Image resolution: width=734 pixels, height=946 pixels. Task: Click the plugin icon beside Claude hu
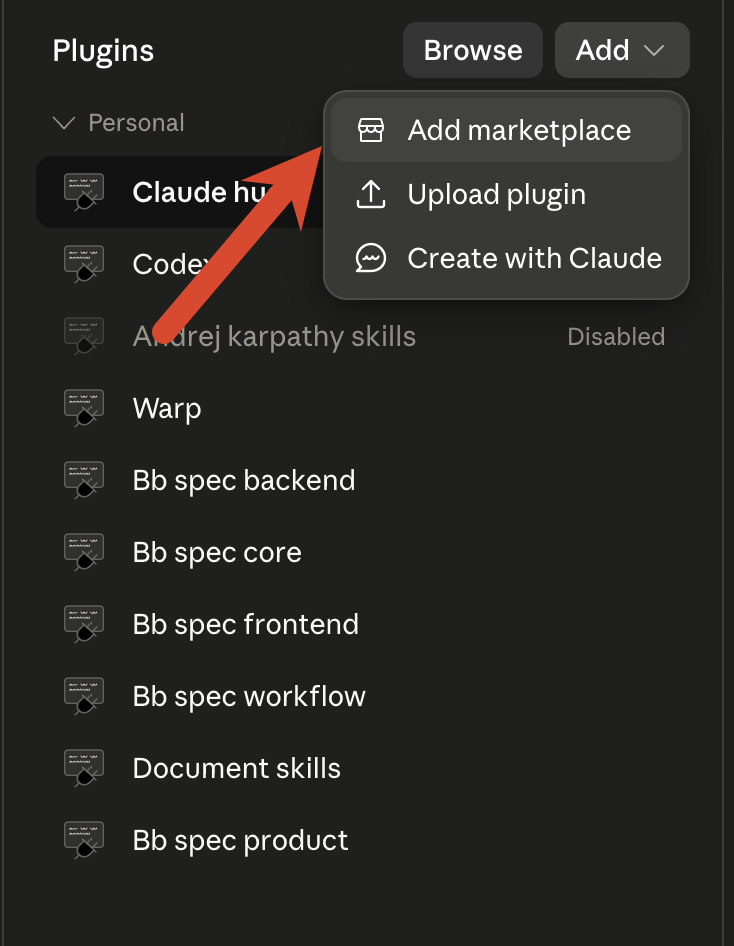click(x=84, y=192)
